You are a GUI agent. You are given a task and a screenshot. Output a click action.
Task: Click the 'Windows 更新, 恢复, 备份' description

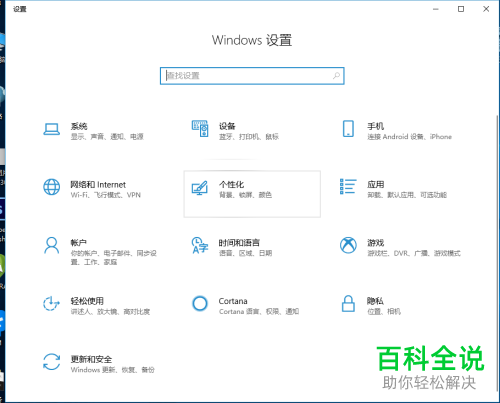coord(113,370)
